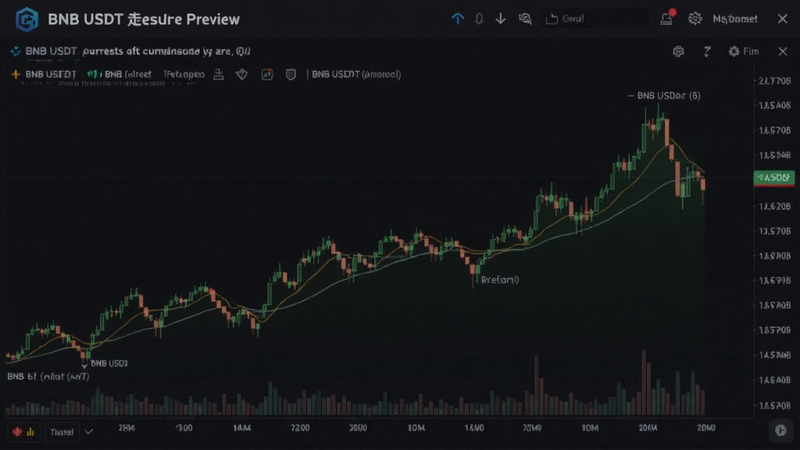Click the bell icon beside the up arrow
The height and width of the screenshot is (450, 800).
[x=479, y=19]
